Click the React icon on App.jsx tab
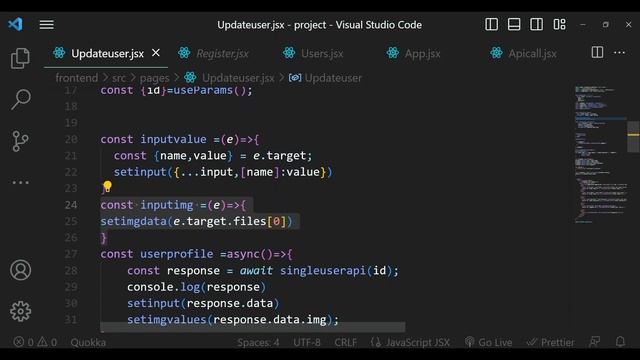 pos(393,53)
